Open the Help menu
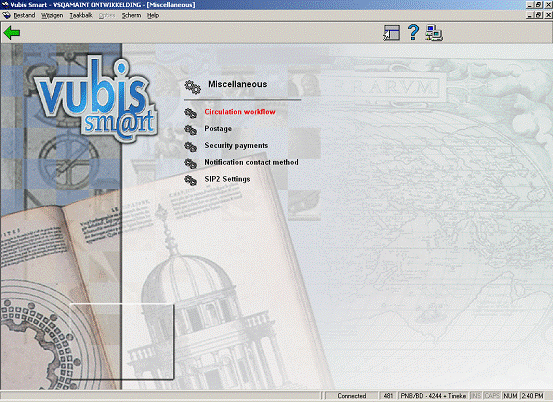Viewport: 553px width, 402px height. coord(153,16)
